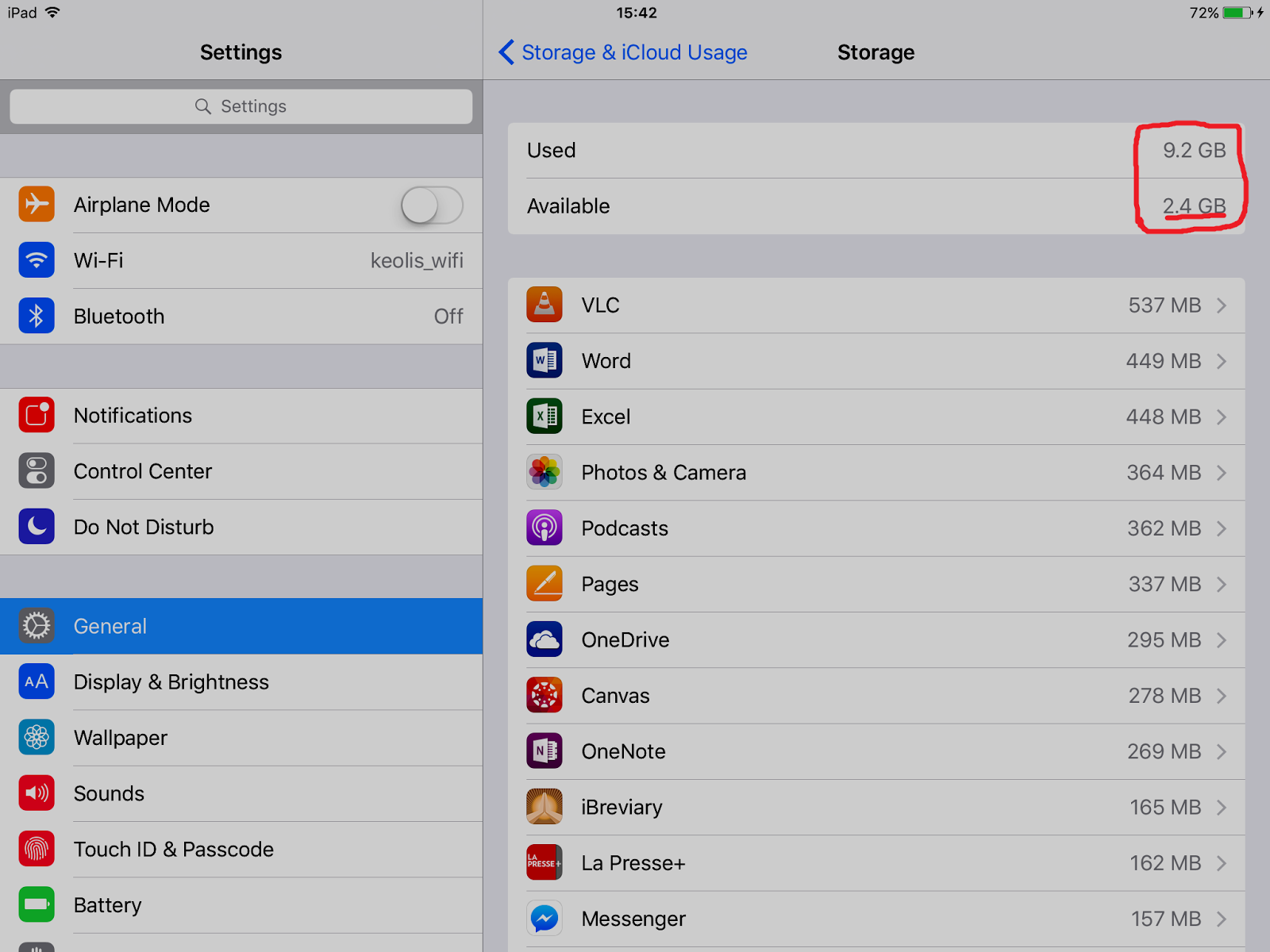Viewport: 1270px width, 952px height.
Task: Tap the Canvas app icon
Action: 545,696
